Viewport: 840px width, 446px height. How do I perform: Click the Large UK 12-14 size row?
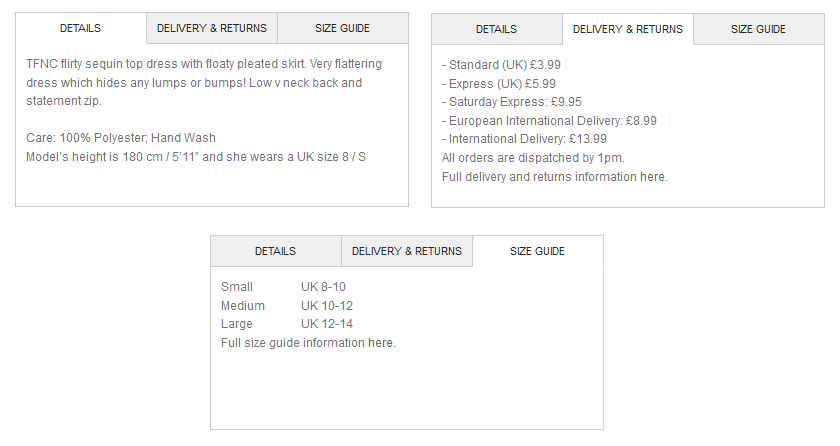[287, 324]
